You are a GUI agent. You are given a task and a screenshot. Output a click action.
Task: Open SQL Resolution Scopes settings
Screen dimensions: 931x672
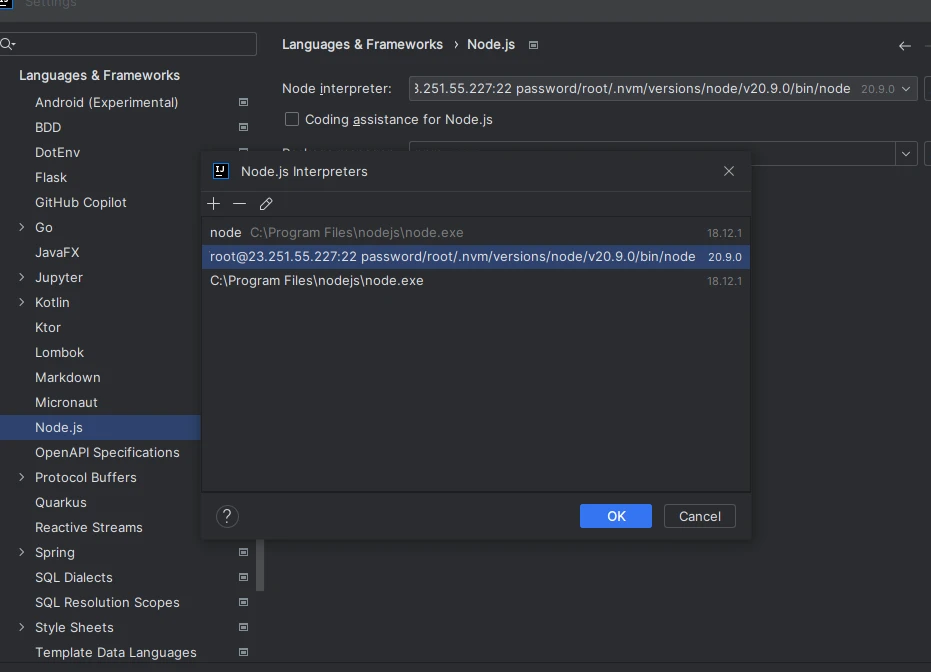point(107,603)
